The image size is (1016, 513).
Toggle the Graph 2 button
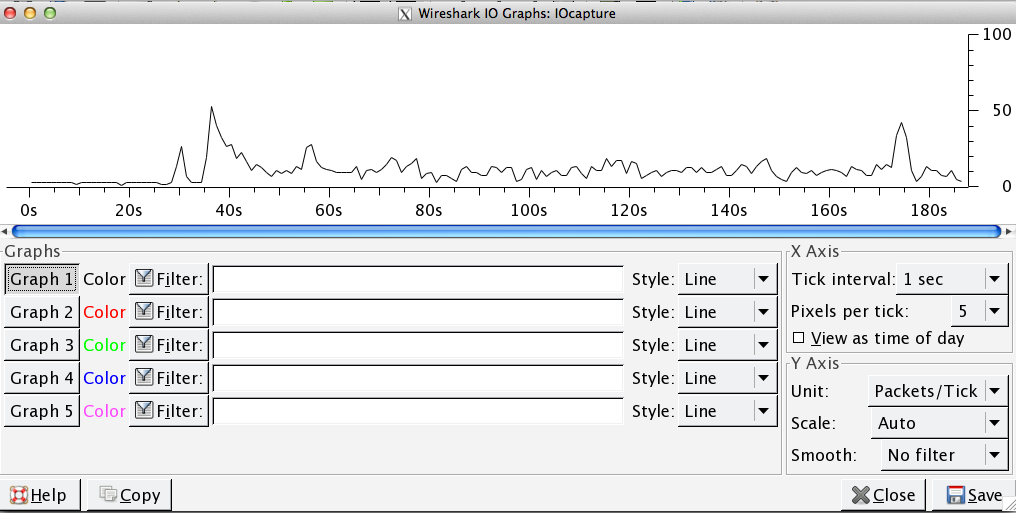tap(42, 312)
